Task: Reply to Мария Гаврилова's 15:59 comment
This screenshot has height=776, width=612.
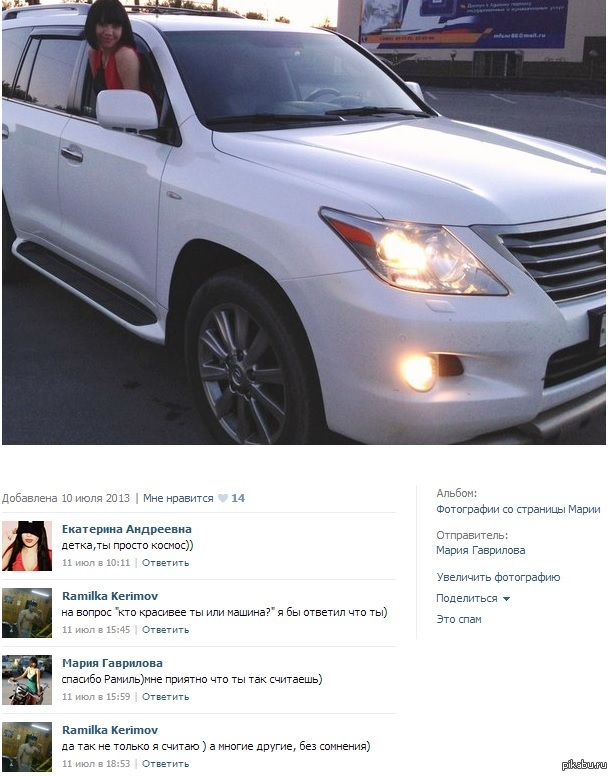Action: pyautogui.click(x=165, y=696)
